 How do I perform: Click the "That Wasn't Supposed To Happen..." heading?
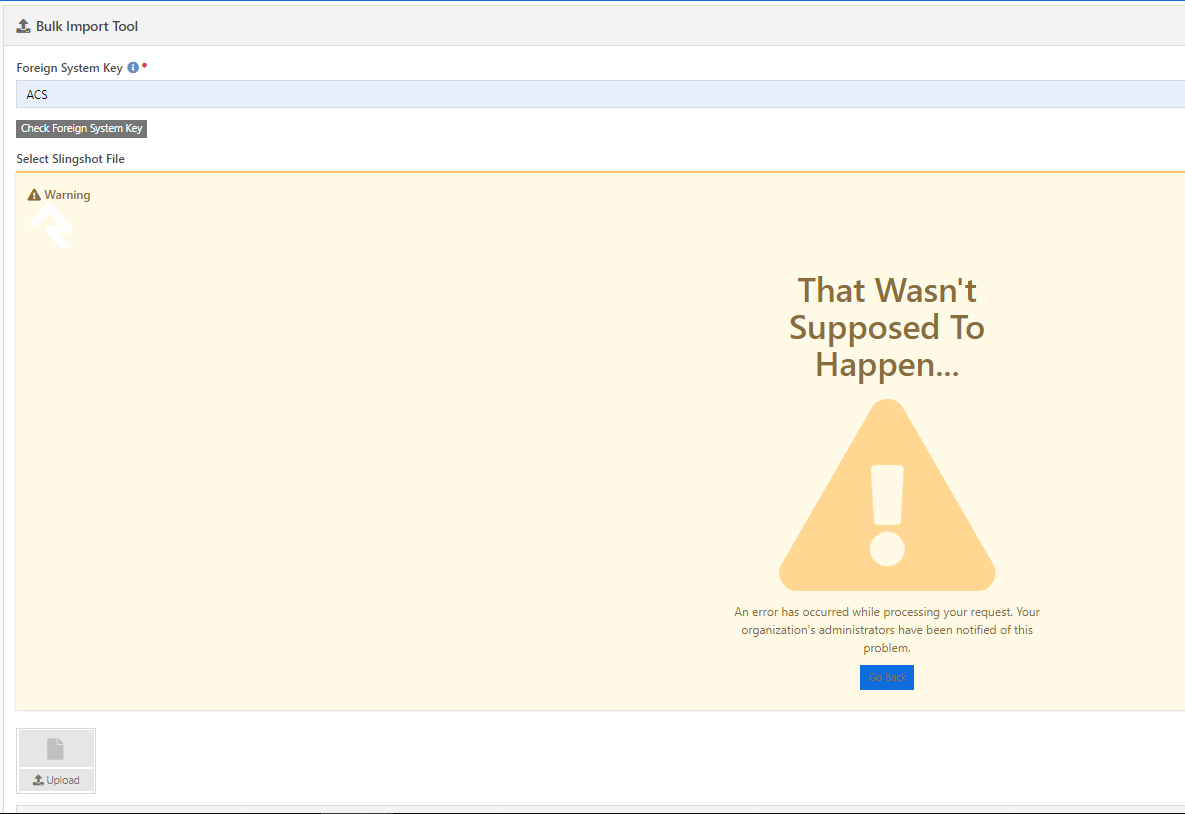886,327
